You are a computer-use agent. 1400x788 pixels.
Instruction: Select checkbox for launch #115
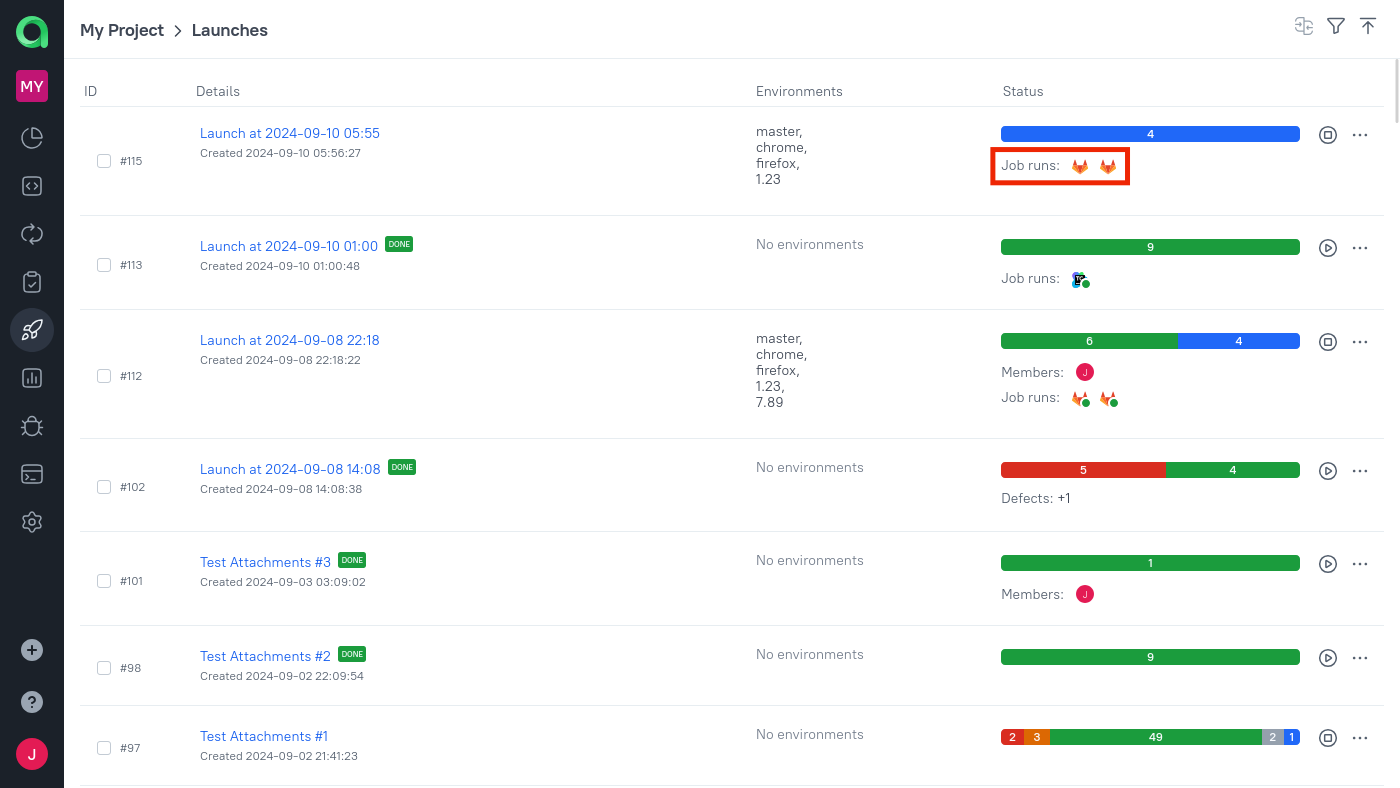104,161
